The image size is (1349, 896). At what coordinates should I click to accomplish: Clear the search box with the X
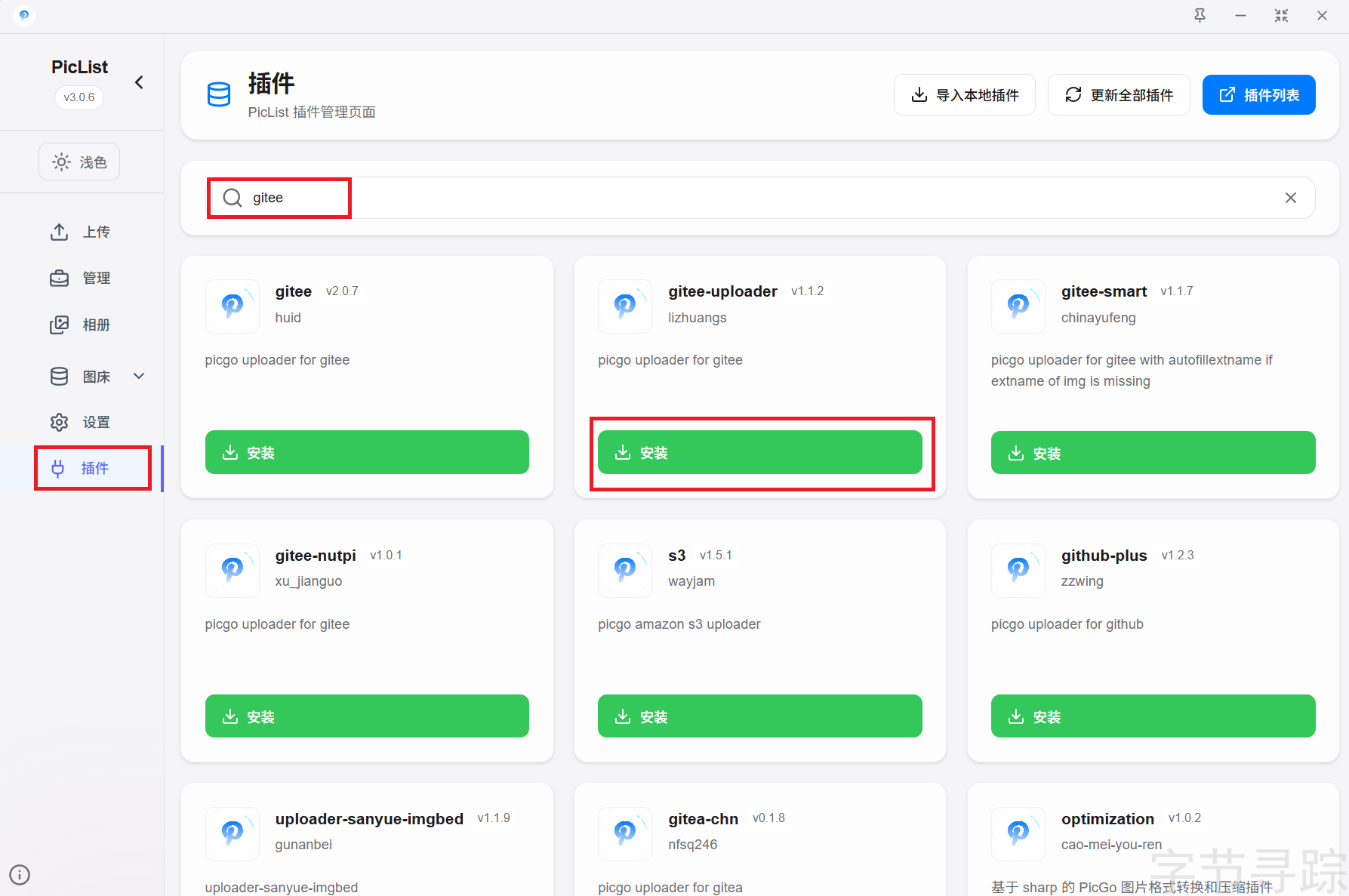point(1291,198)
